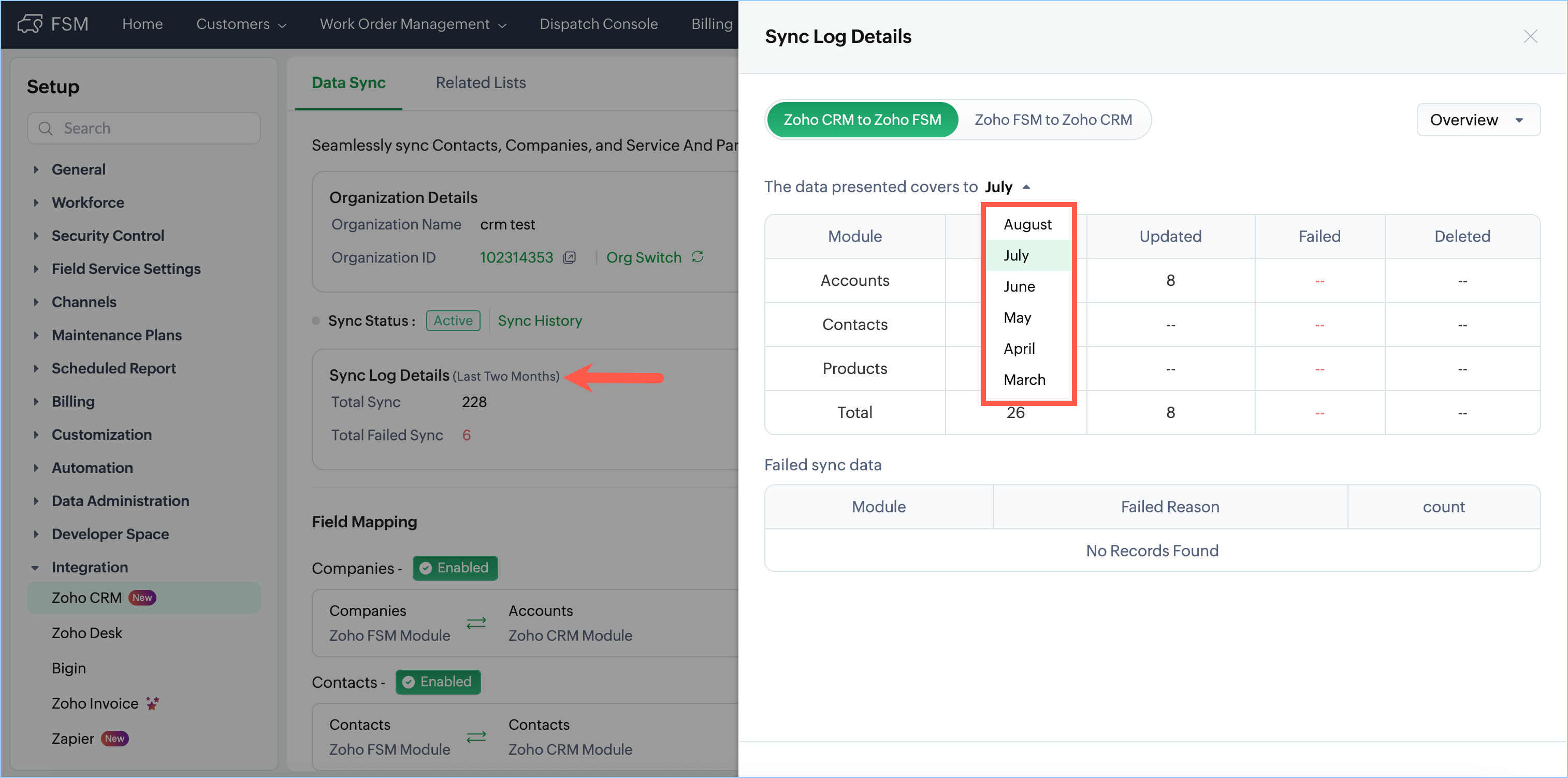Click the Zoho Invoice star icon

153,704
